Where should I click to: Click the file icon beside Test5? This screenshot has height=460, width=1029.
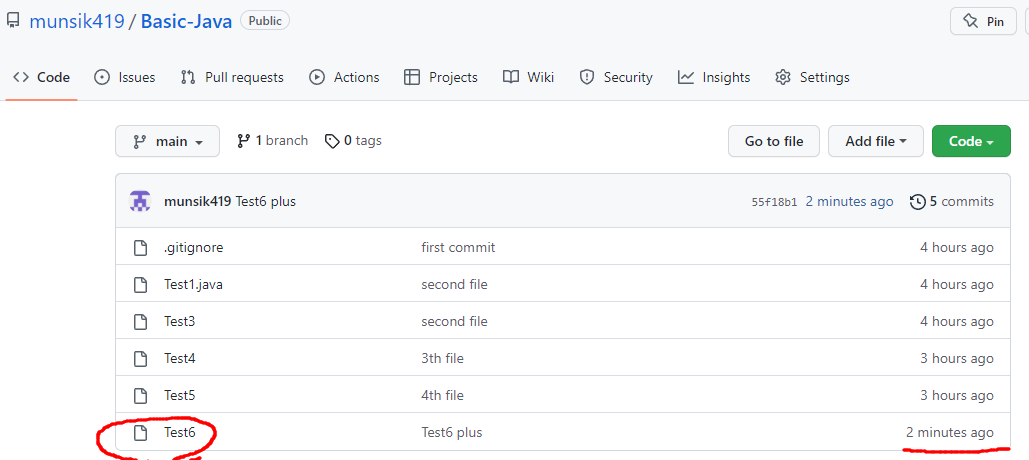pyautogui.click(x=140, y=396)
